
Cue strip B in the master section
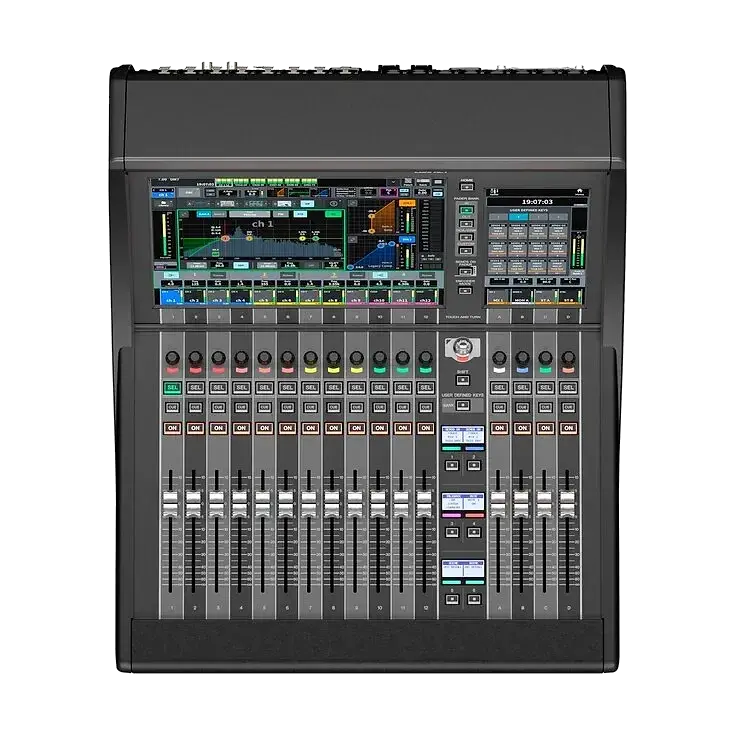[x=522, y=408]
